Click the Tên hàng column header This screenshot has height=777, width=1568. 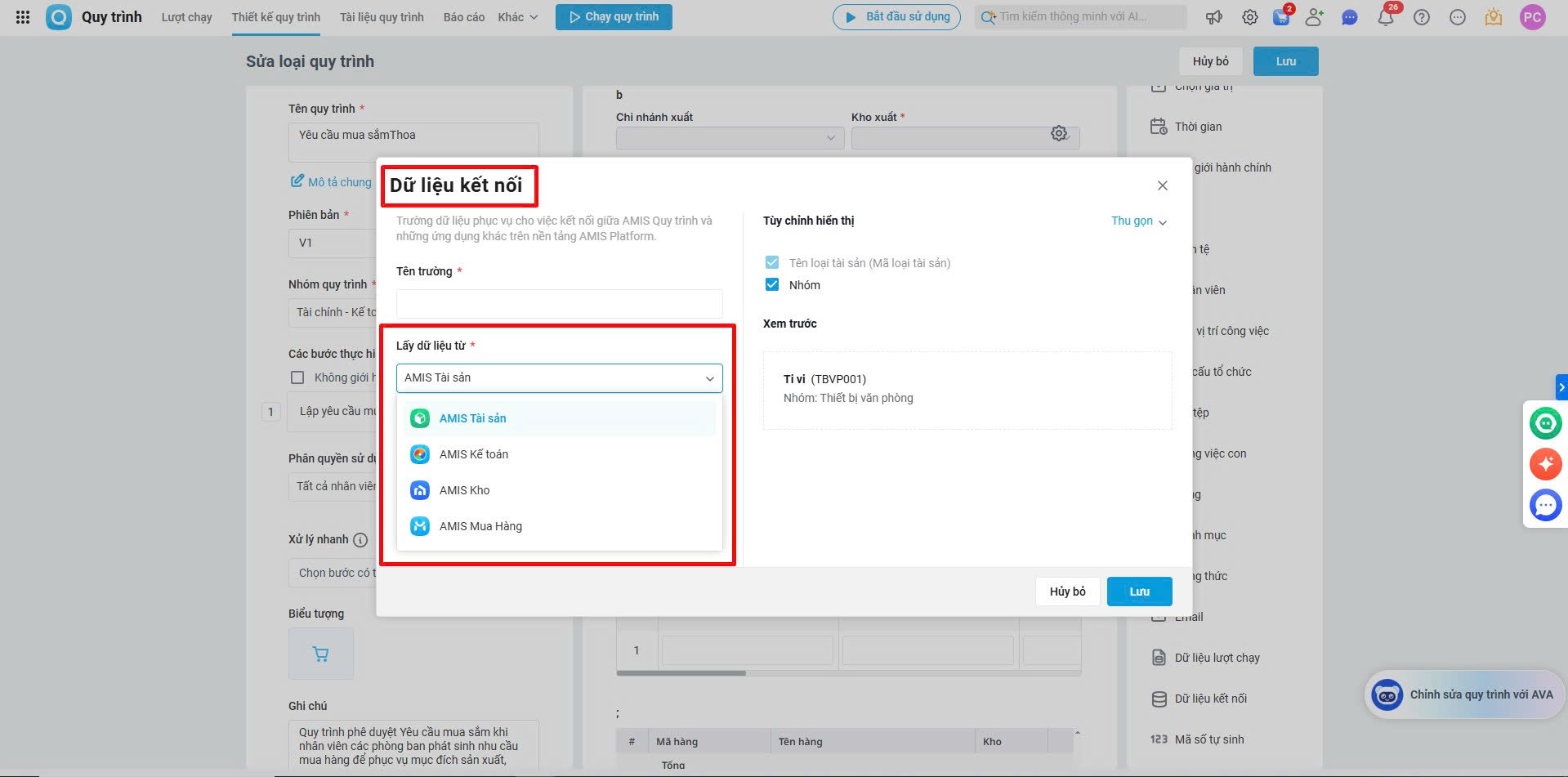point(872,741)
